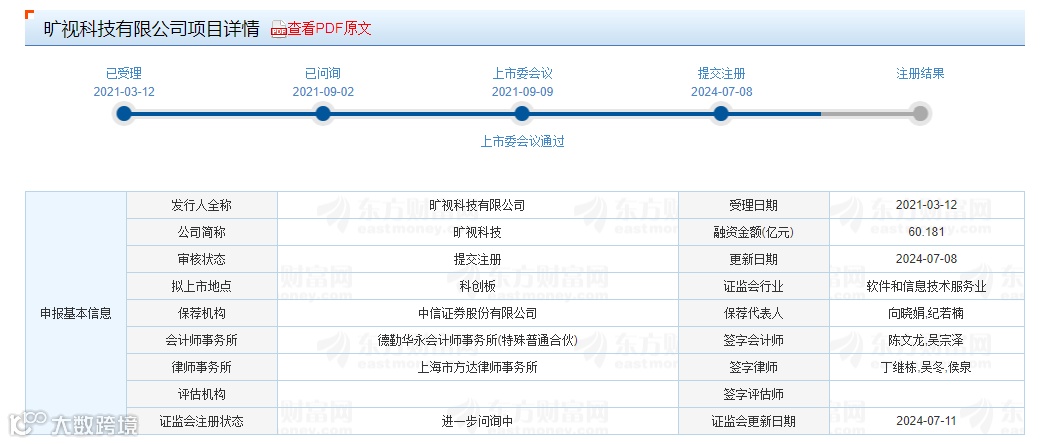Click the 证监会更新日期 label cell
This screenshot has height=444, width=1058.
pos(754,421)
